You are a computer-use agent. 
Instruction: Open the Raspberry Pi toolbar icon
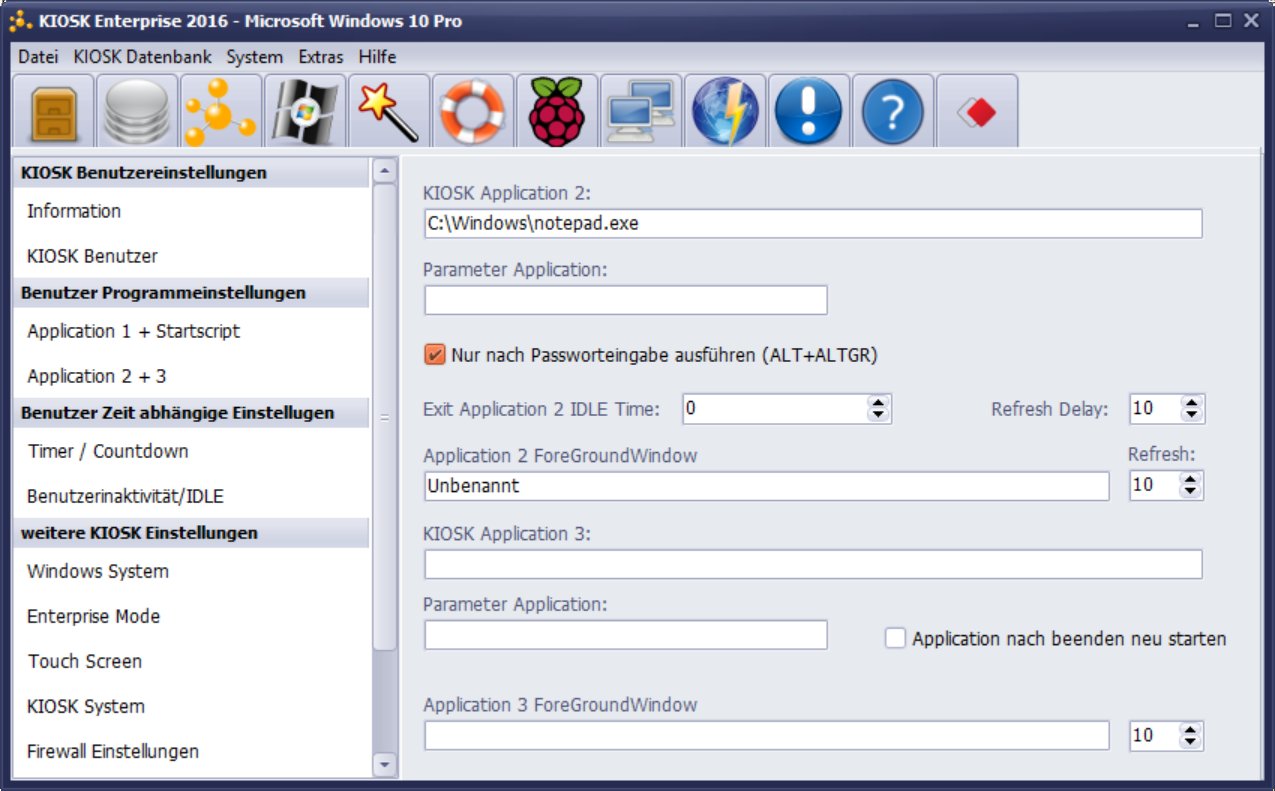tap(557, 112)
